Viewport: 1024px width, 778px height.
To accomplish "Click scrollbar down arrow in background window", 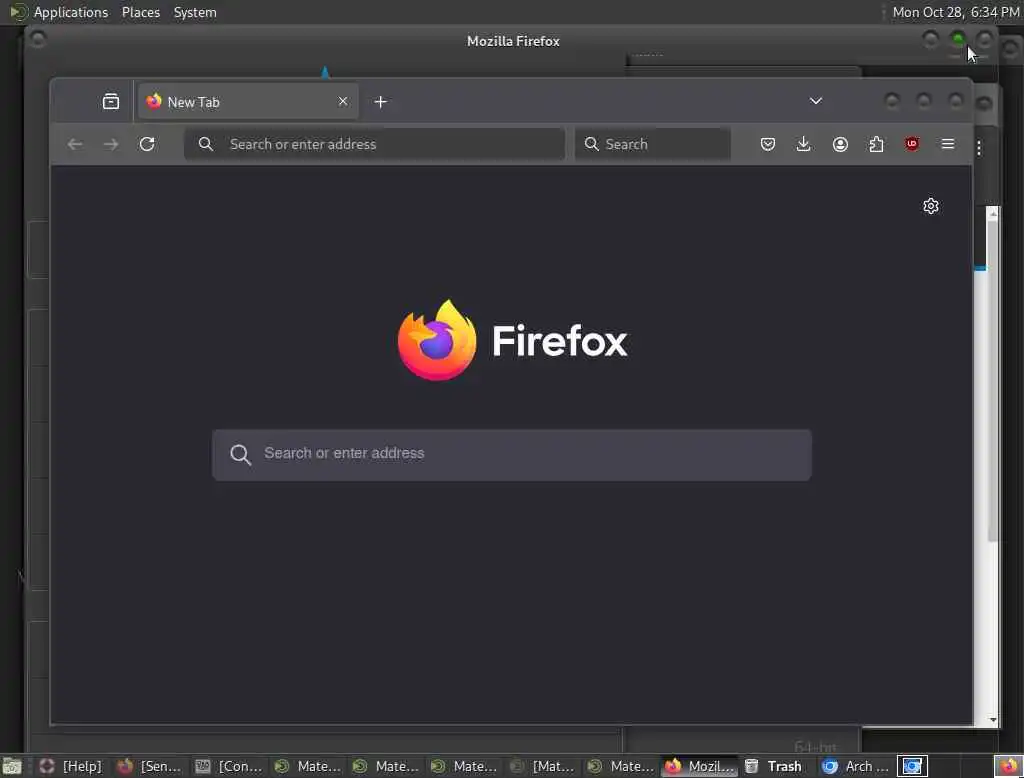I will point(993,720).
